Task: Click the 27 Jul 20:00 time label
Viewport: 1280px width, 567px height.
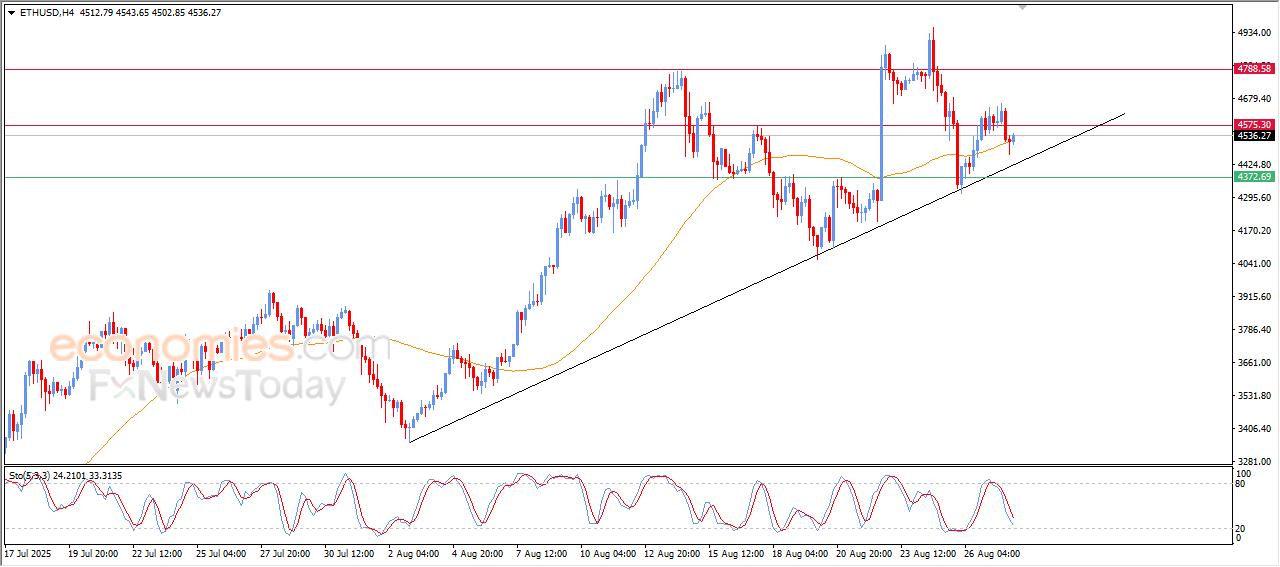Action: [285, 553]
